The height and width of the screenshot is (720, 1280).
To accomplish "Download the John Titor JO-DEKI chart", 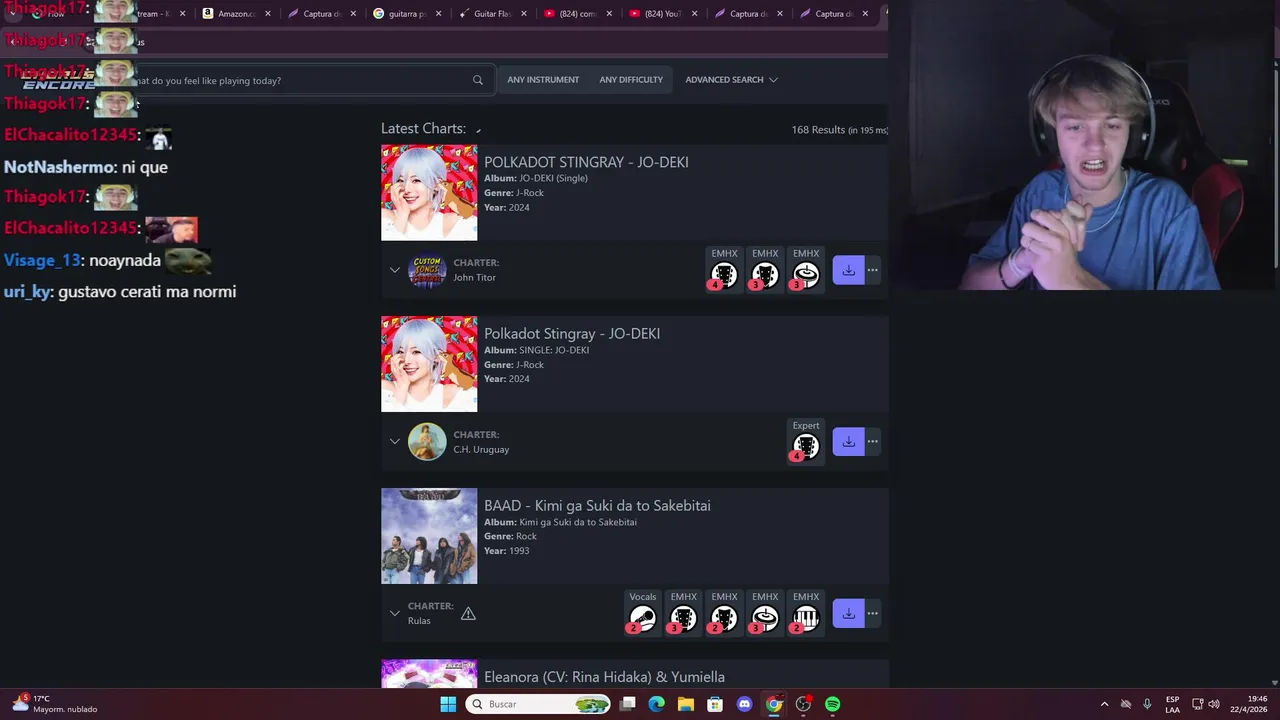I will [848, 270].
